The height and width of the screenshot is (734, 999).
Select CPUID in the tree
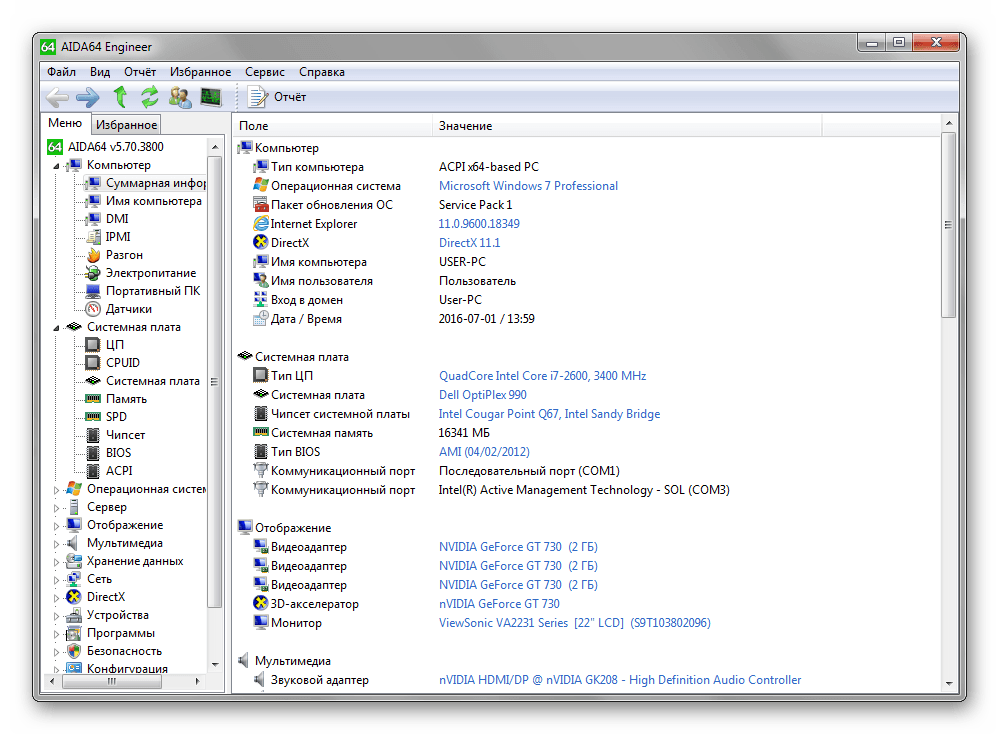click(122, 363)
